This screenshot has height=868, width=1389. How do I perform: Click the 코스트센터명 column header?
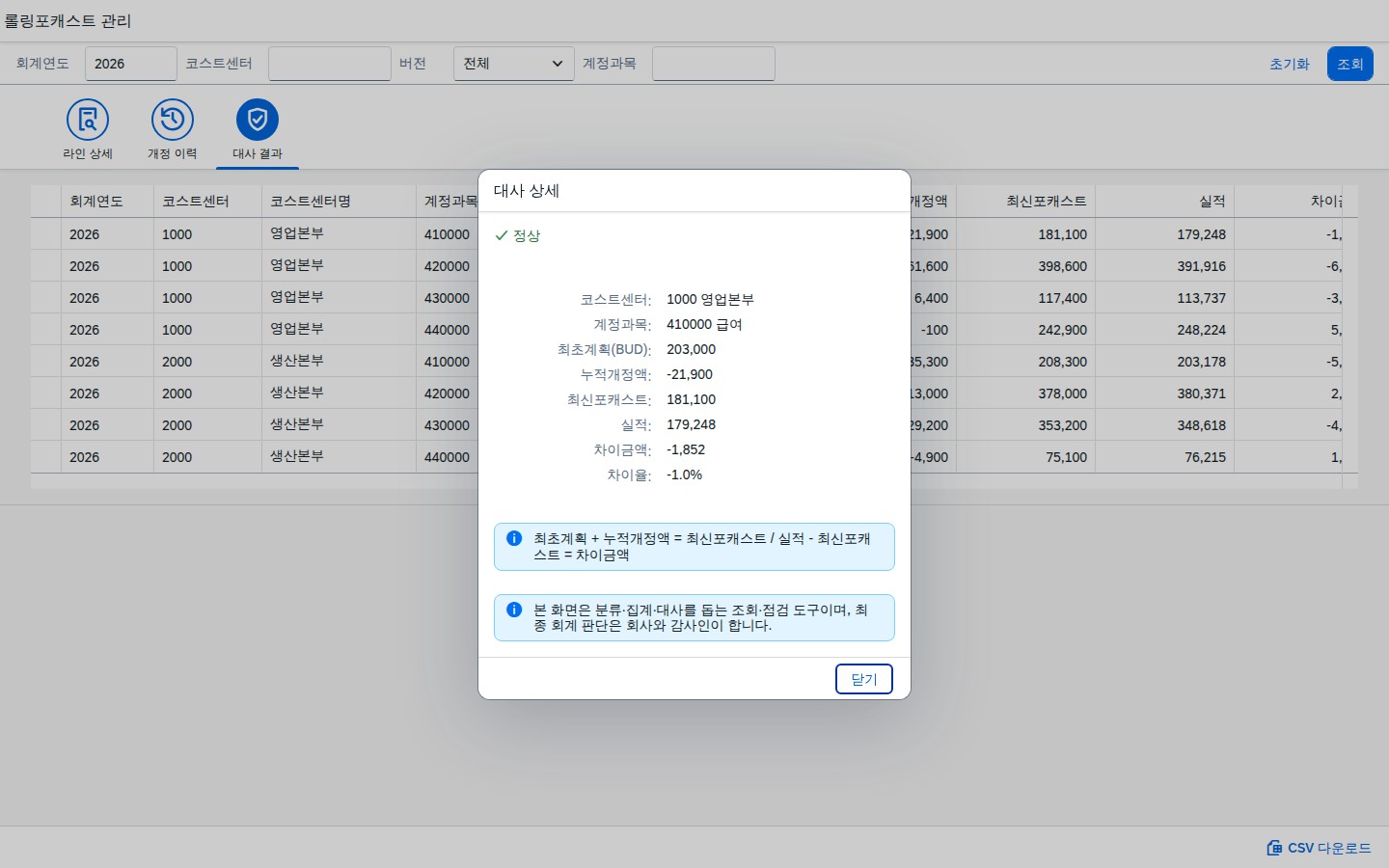click(339, 202)
